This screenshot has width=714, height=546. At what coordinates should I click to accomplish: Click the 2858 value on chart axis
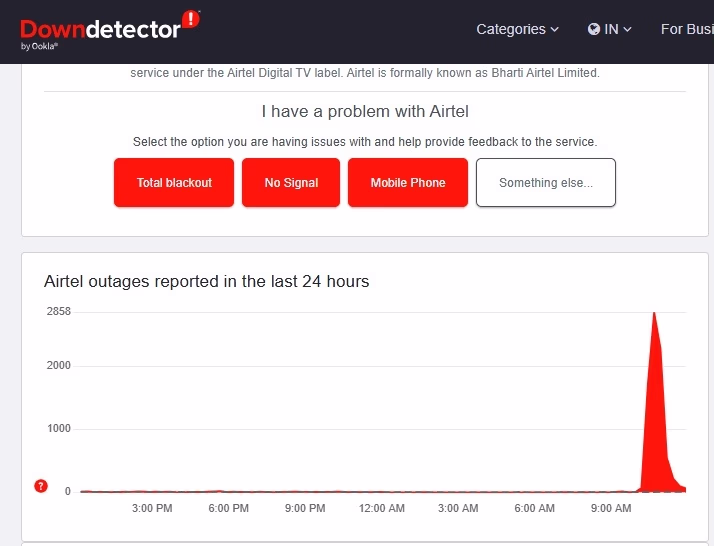[x=57, y=312]
